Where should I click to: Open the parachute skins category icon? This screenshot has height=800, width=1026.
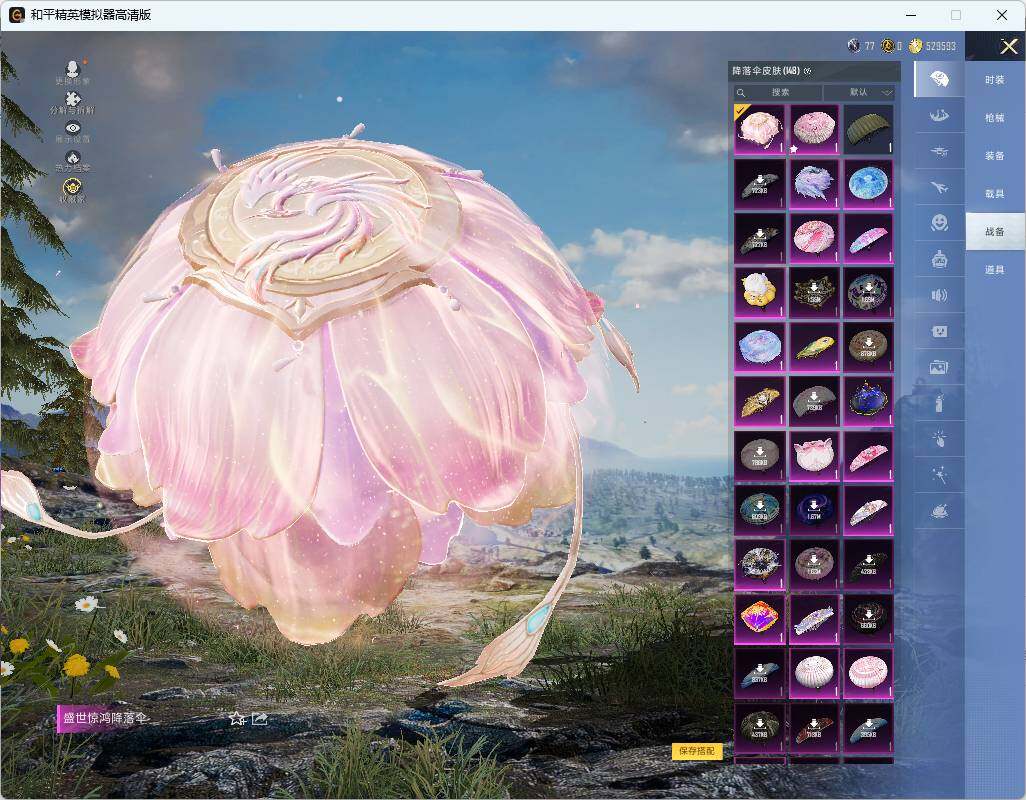click(x=939, y=79)
